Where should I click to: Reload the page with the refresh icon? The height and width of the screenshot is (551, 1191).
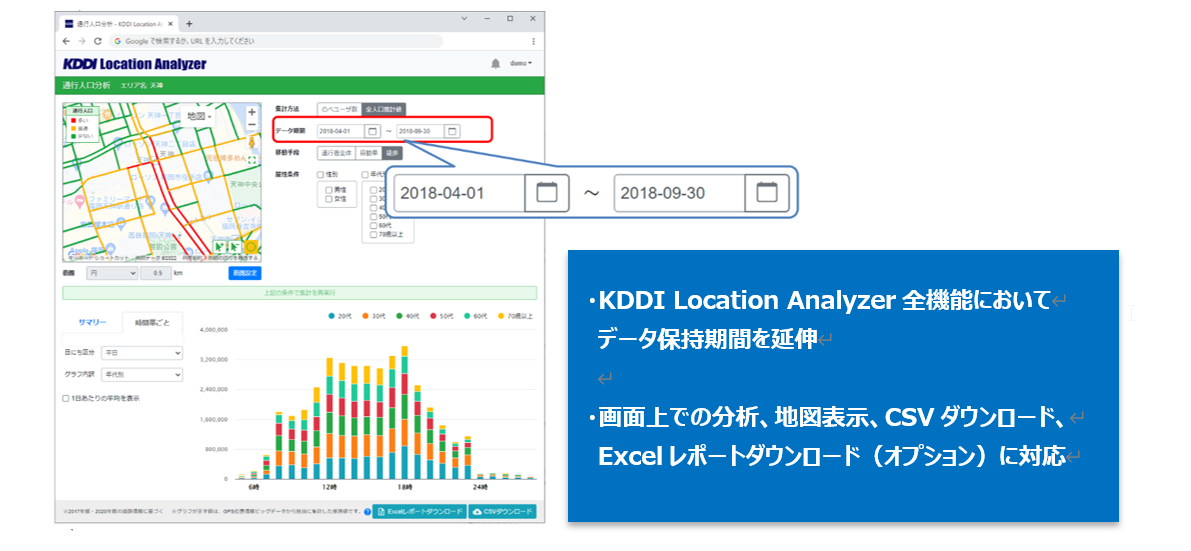tap(96, 40)
